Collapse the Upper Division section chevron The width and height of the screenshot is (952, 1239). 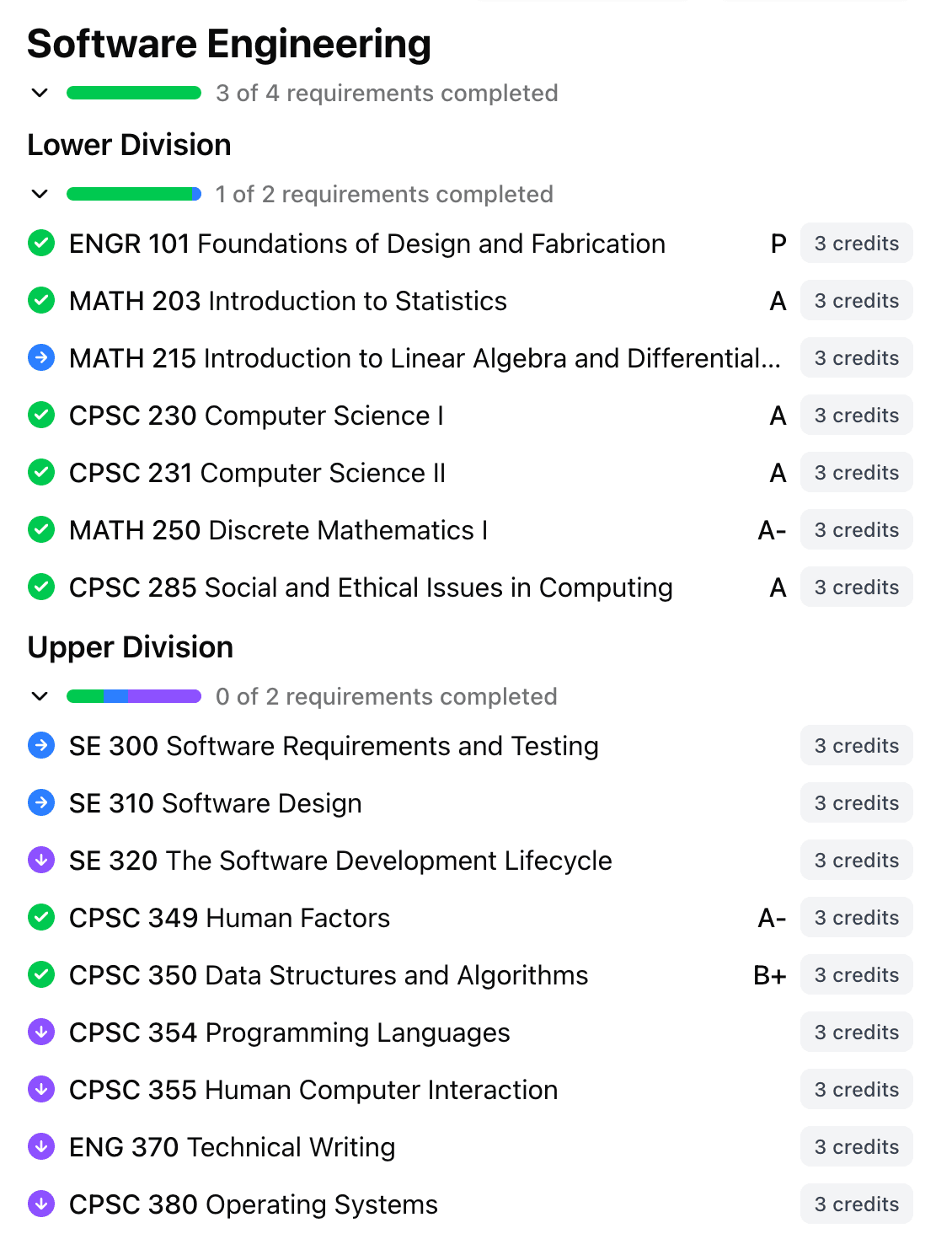coord(39,696)
